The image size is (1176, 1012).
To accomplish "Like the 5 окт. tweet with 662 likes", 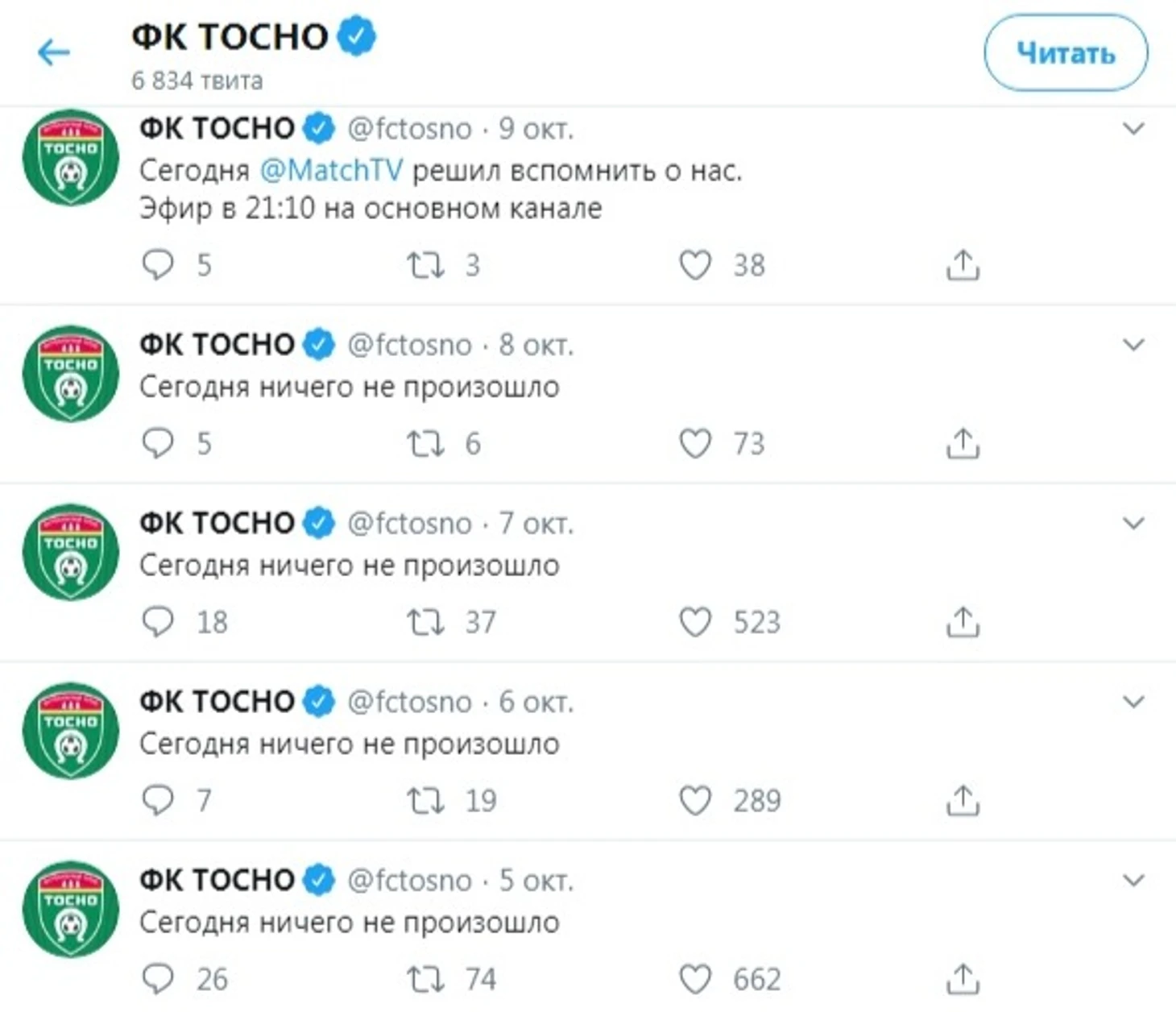I will click(x=695, y=979).
